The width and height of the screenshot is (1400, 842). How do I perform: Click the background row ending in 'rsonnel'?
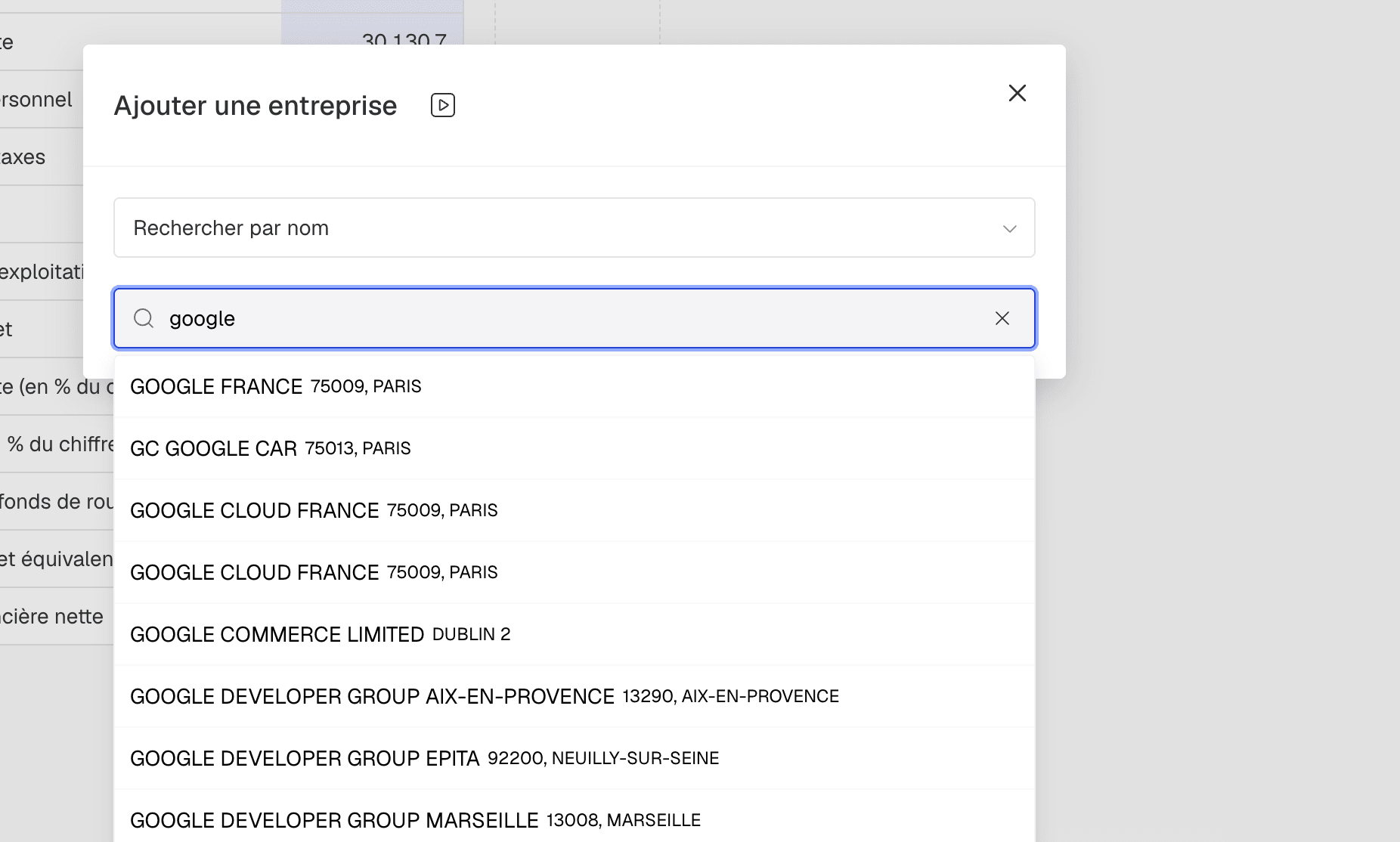(42, 99)
